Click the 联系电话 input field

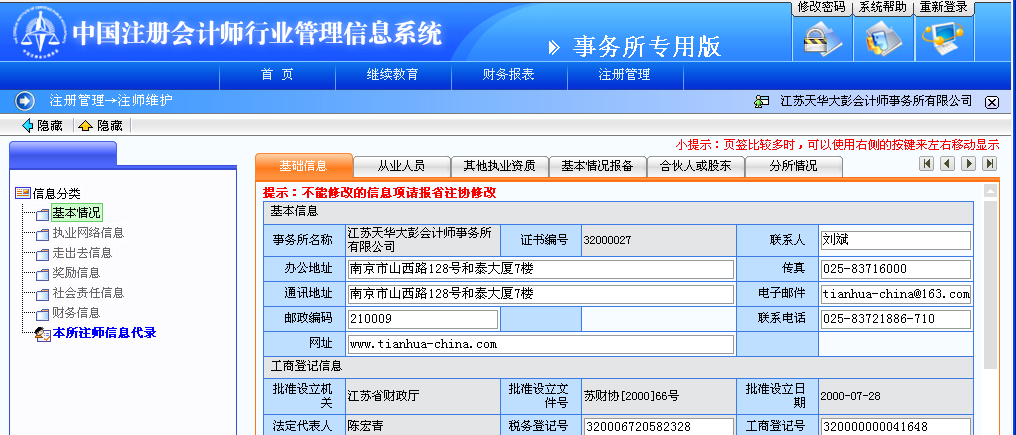coord(895,320)
